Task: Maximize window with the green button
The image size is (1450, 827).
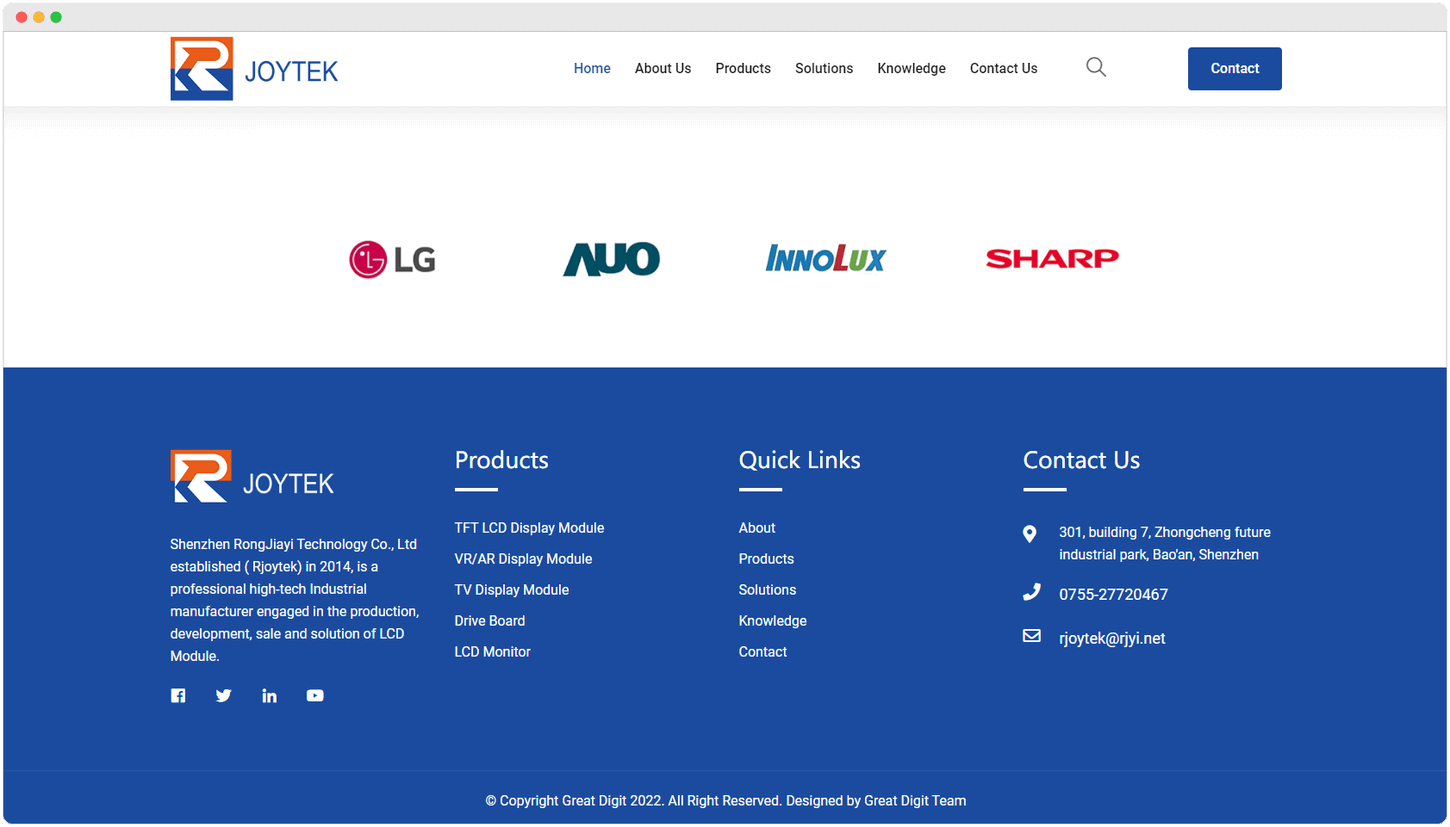Action: [56, 17]
